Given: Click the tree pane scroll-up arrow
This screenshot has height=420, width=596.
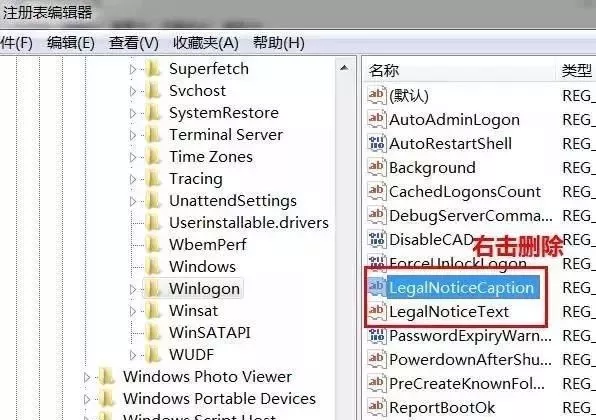Looking at the screenshot, I should (344, 68).
